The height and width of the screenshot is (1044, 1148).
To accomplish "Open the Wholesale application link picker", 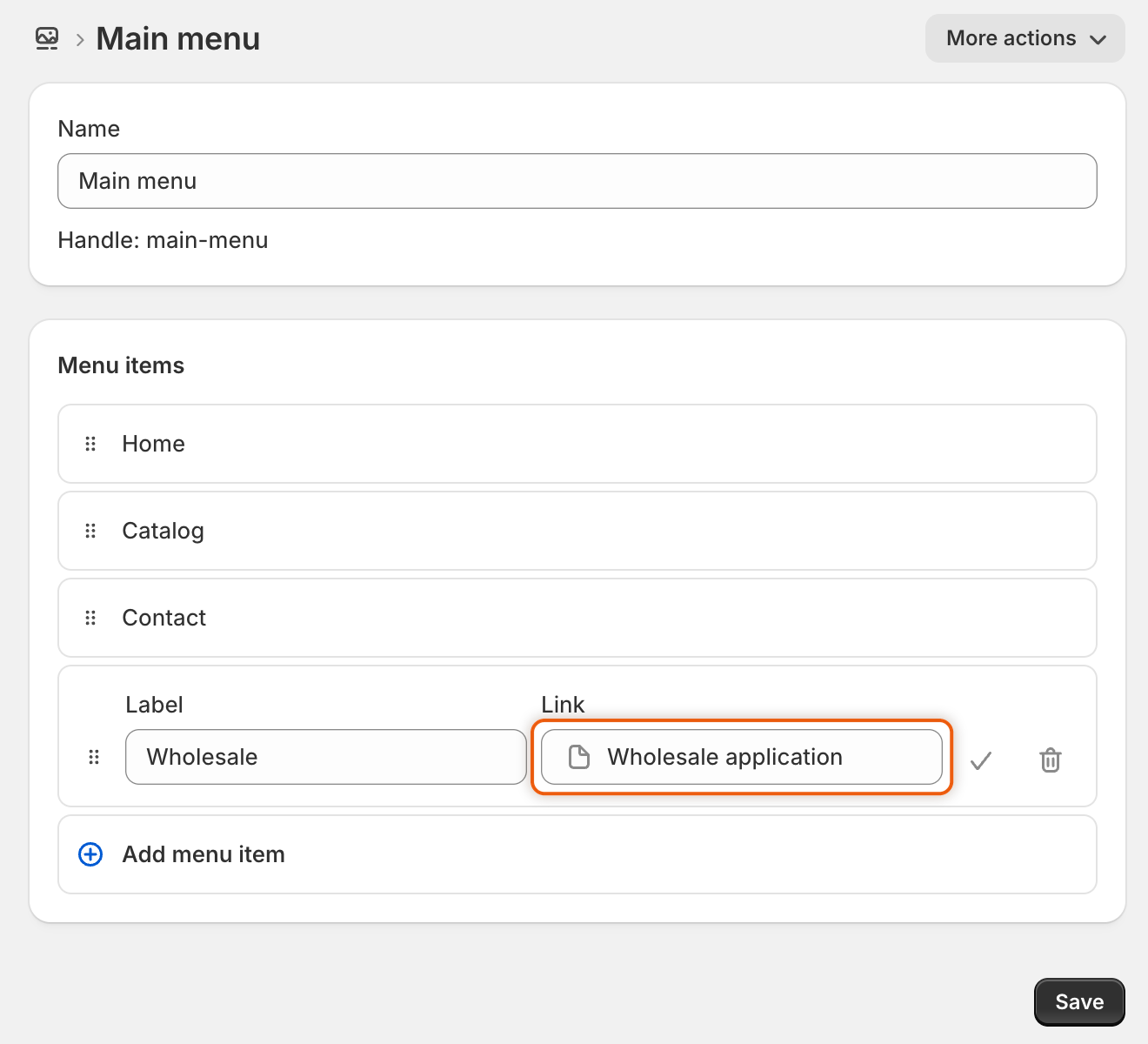I will 742,757.
